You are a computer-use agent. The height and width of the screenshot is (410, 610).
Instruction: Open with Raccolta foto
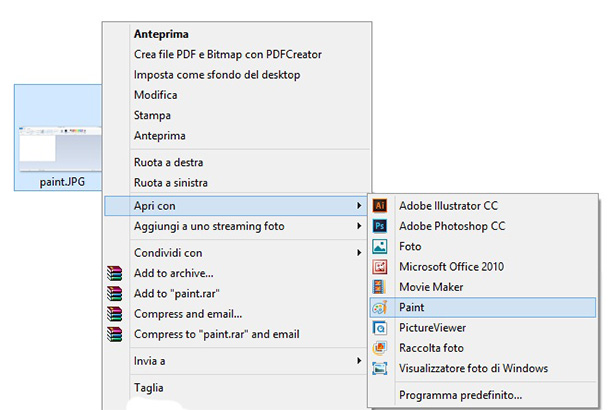coord(431,348)
